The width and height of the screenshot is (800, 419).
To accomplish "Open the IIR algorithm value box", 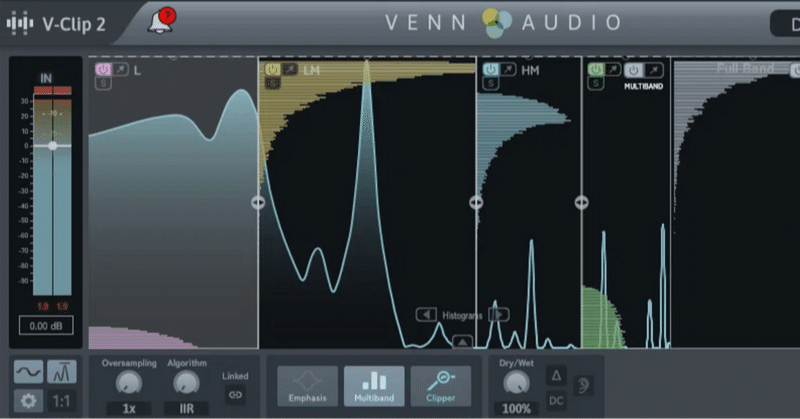I will (186, 409).
